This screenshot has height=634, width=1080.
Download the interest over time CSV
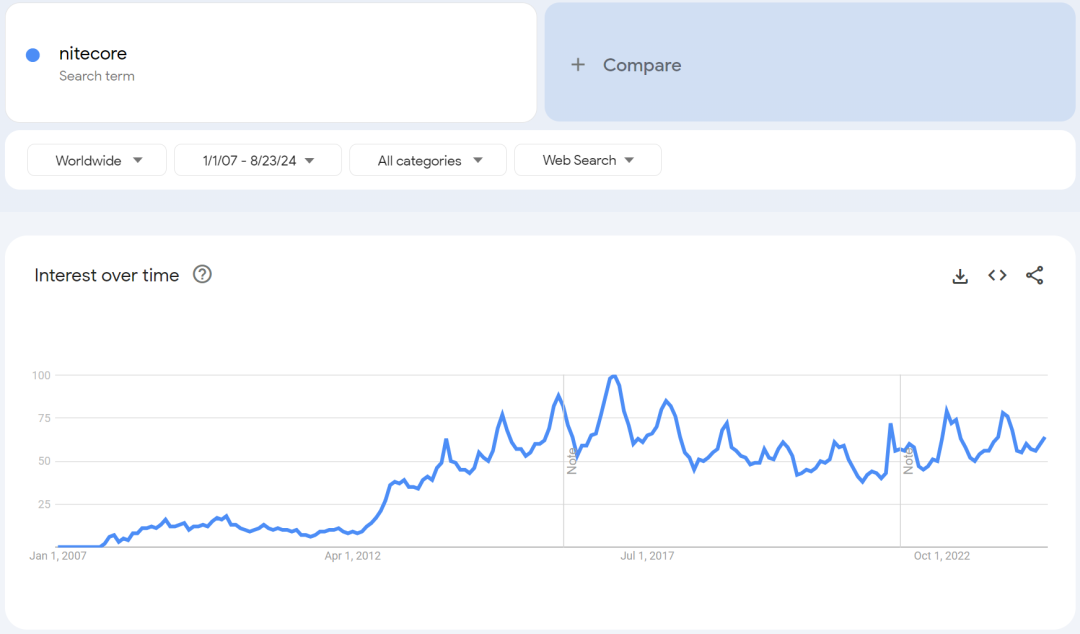tap(960, 276)
